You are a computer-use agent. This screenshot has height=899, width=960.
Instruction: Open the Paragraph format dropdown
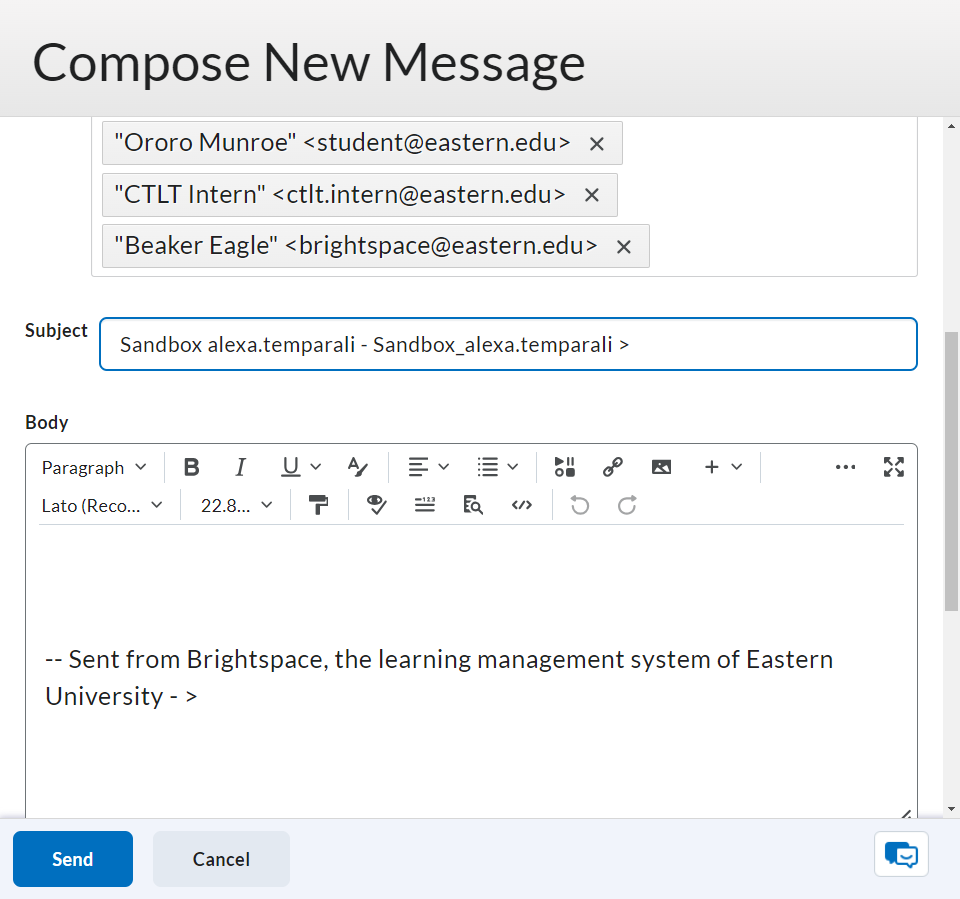point(94,468)
